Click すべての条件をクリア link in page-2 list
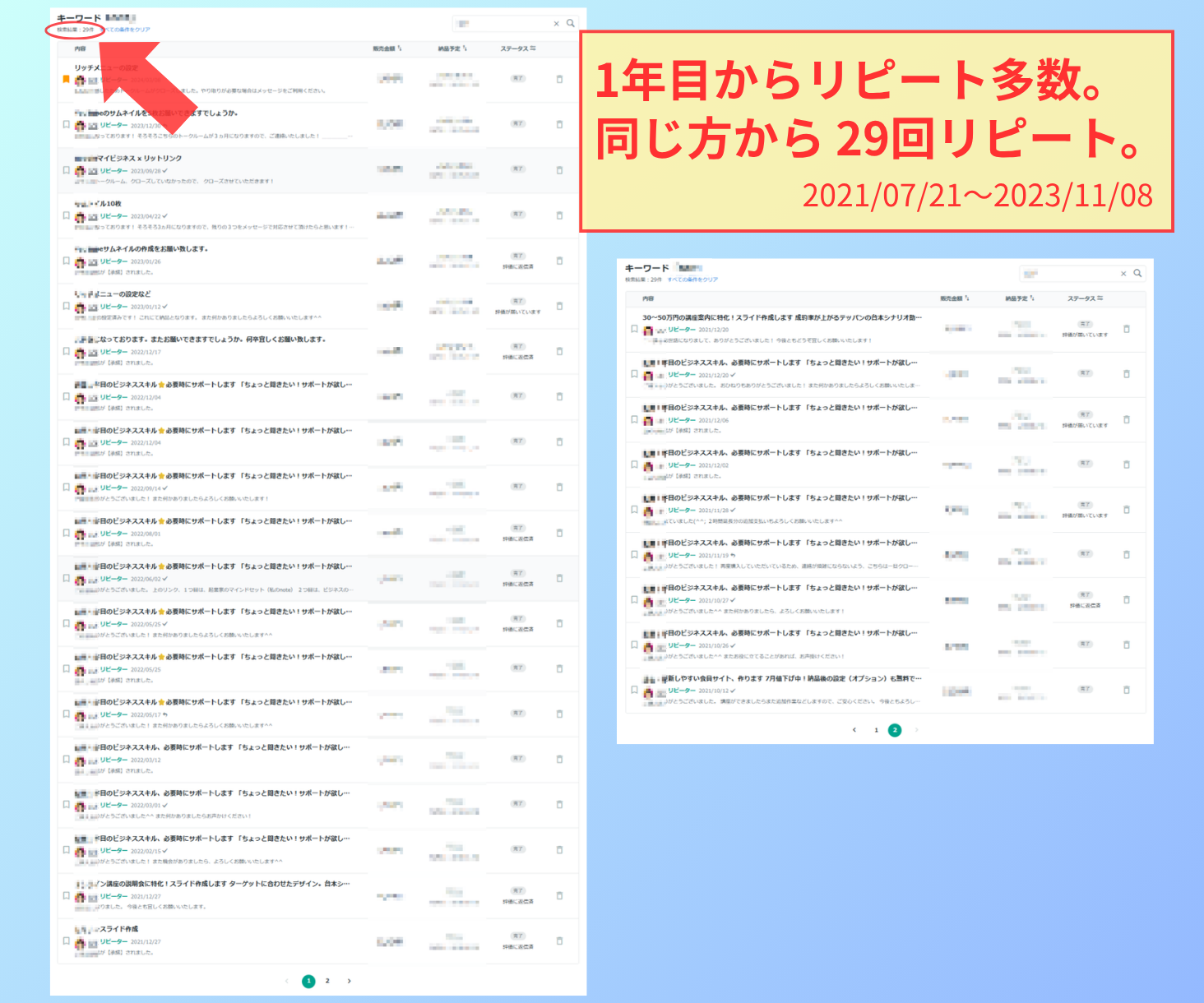This screenshot has height=1003, width=1204. point(692,280)
